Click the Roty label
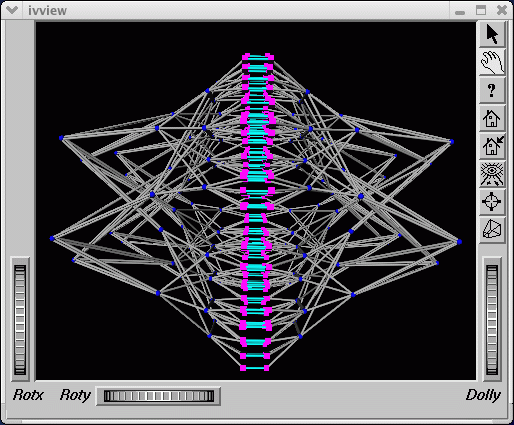 pos(75,396)
